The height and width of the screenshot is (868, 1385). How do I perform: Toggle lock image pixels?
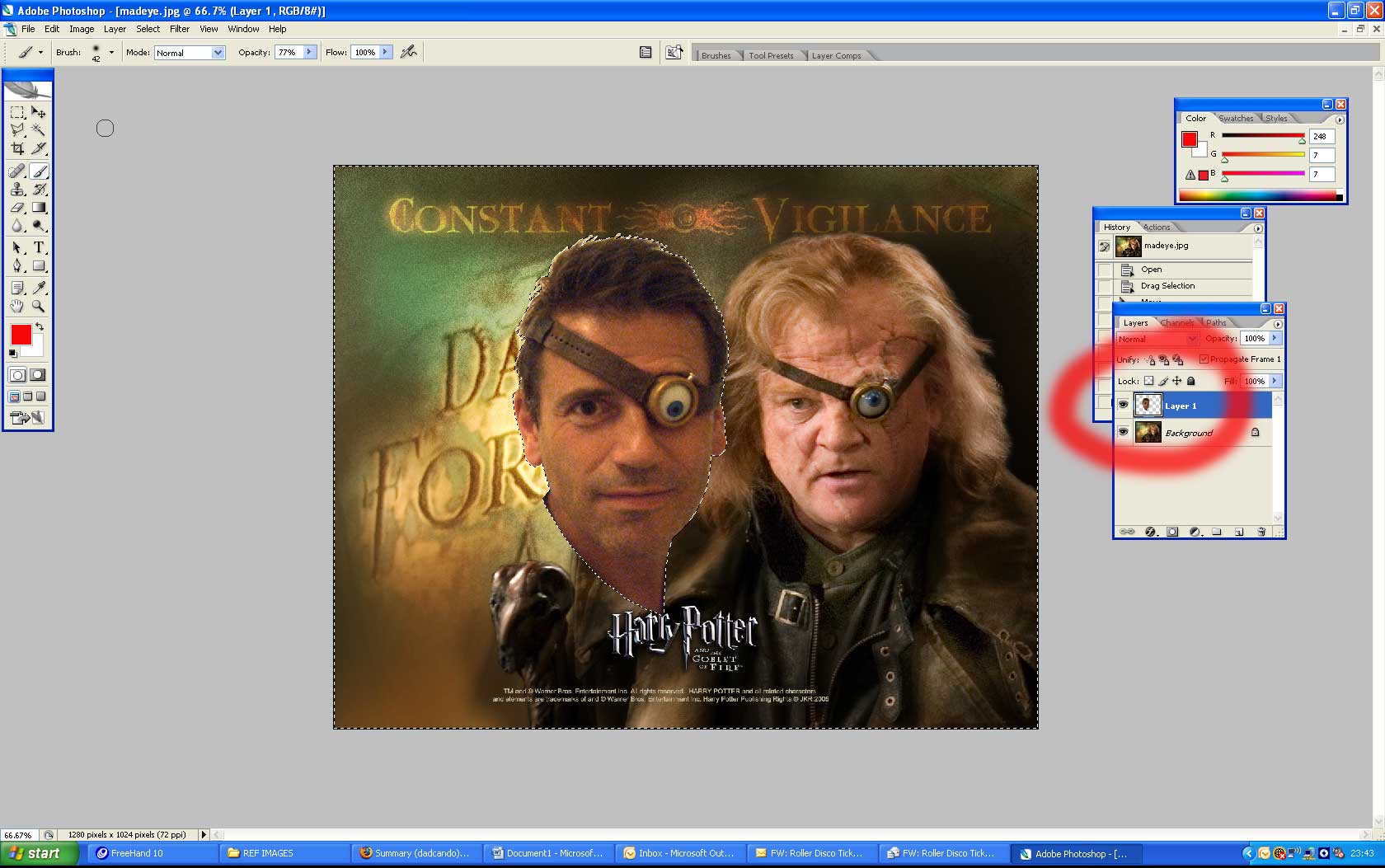click(1163, 381)
